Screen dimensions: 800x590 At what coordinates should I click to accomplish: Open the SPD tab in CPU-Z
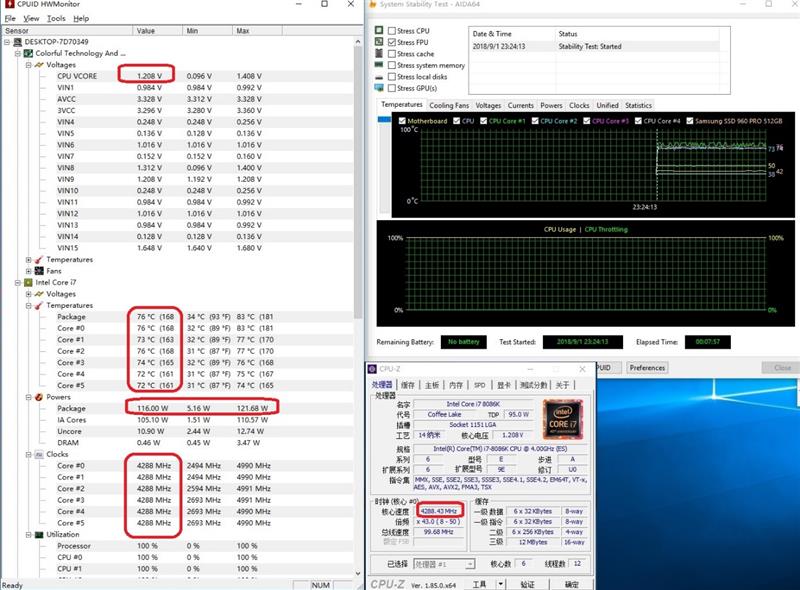(x=480, y=385)
